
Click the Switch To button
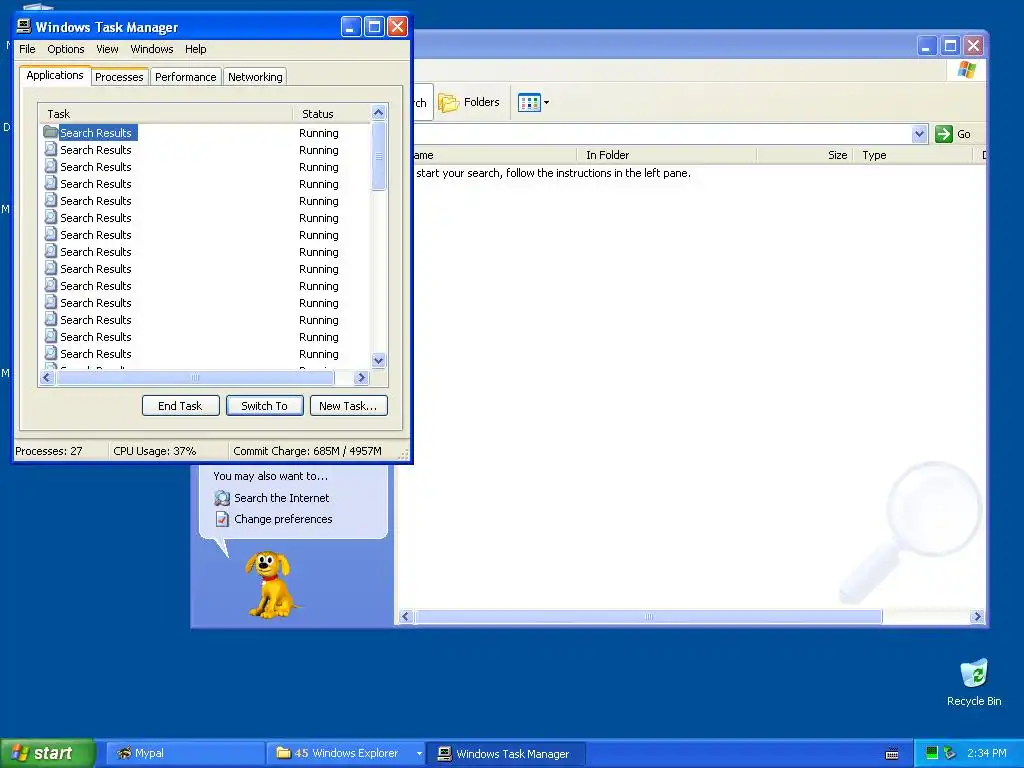click(x=264, y=406)
